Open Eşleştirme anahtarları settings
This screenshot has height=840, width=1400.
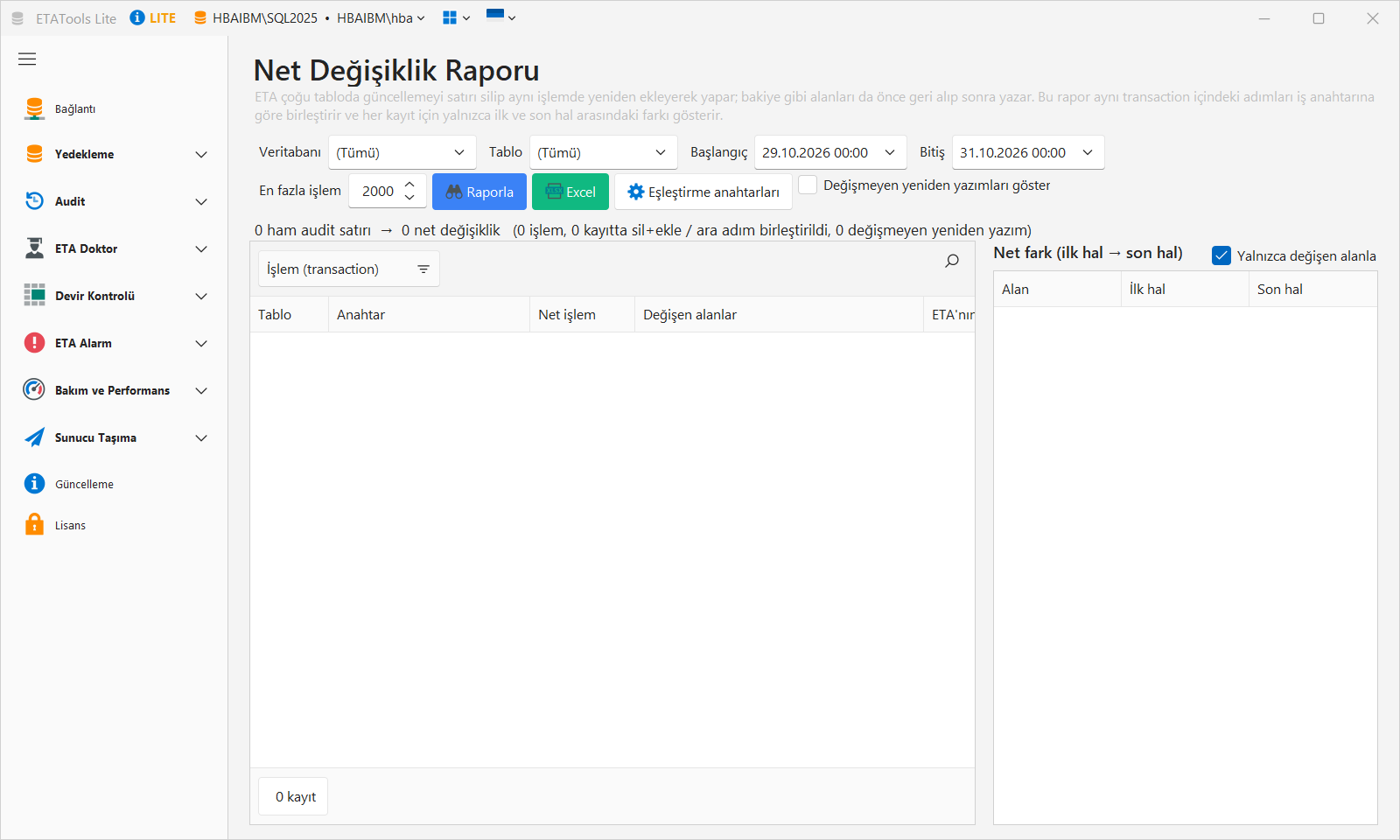tap(703, 192)
